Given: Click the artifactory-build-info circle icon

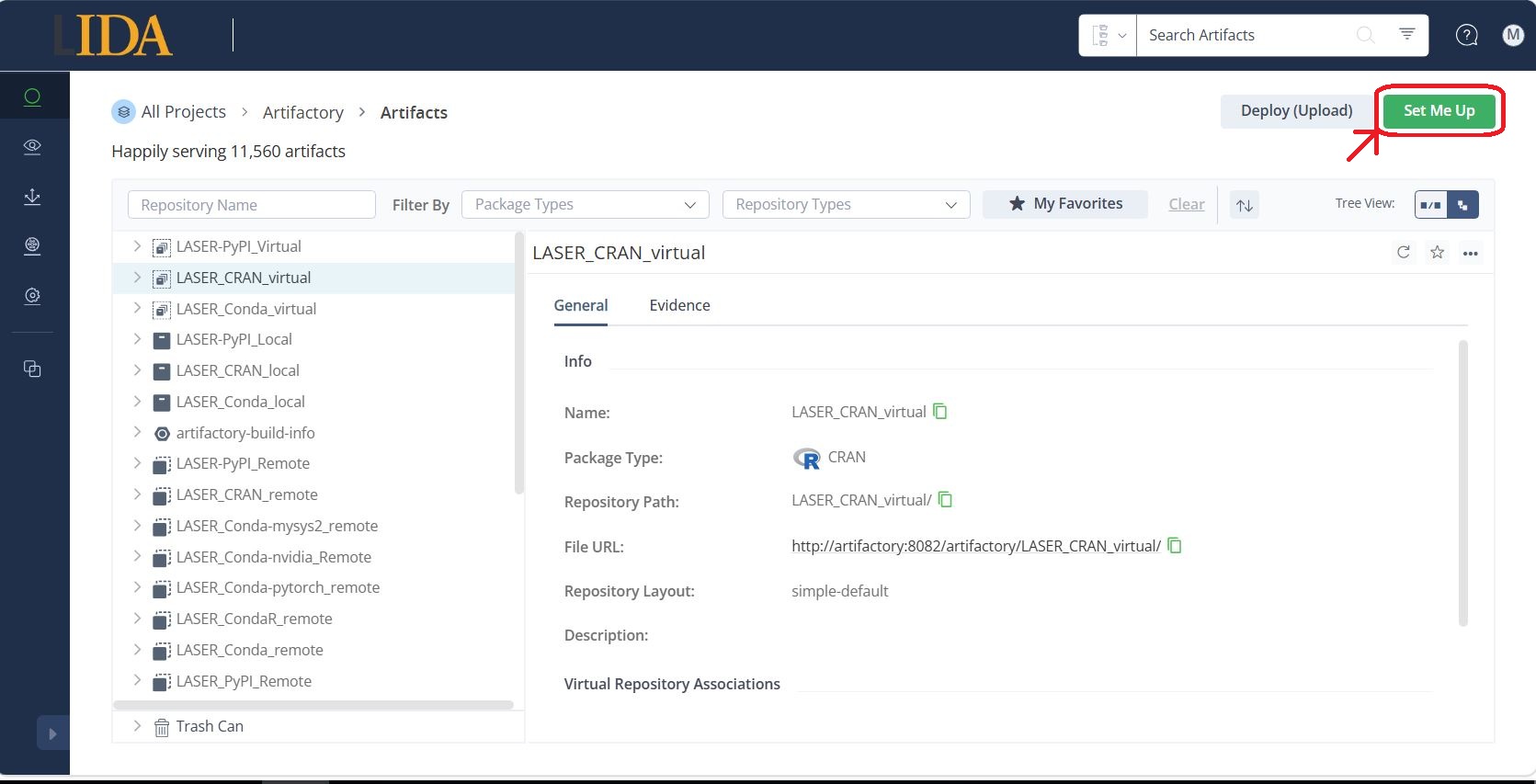Looking at the screenshot, I should tap(162, 434).
